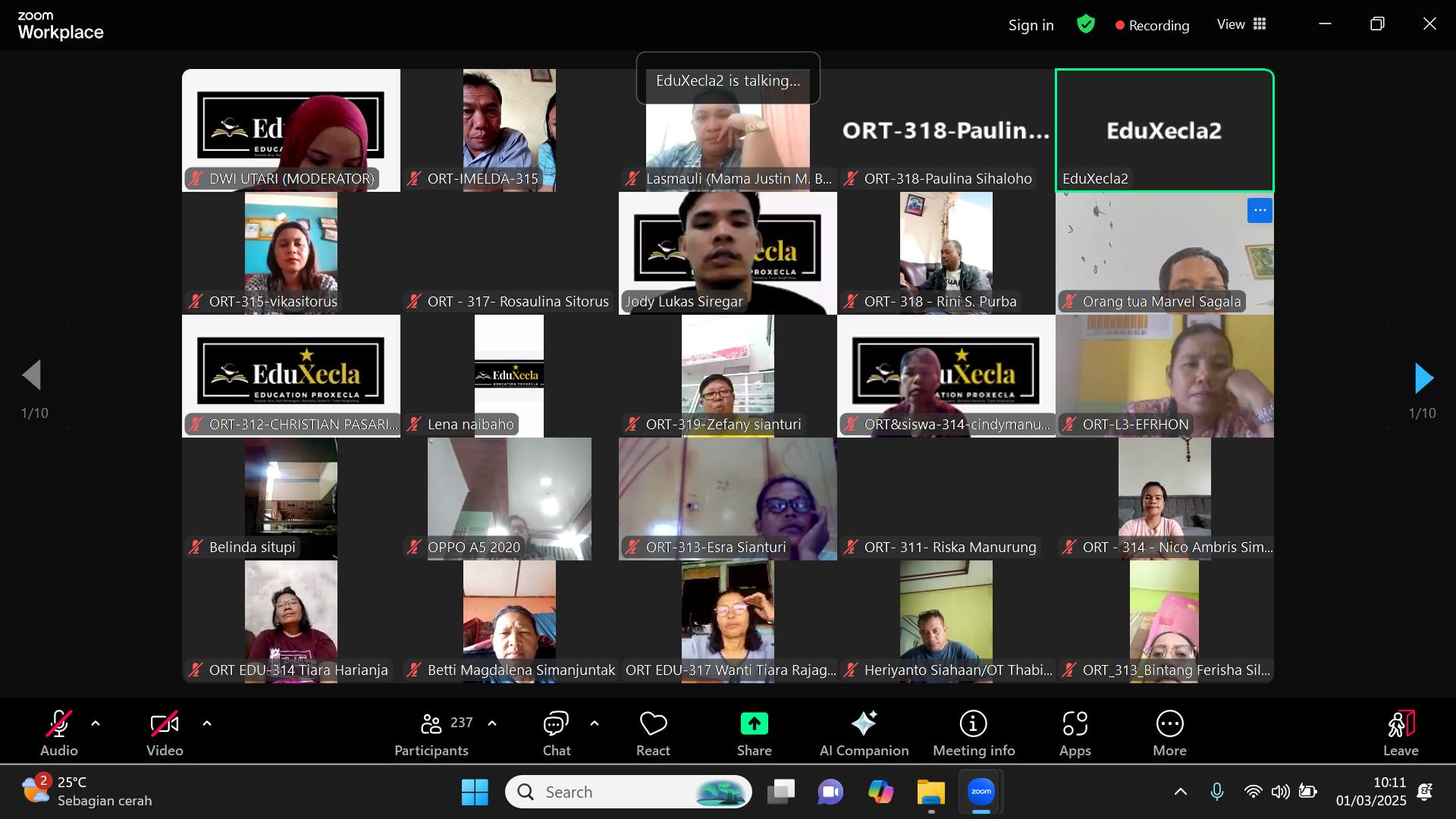Click ORT EDU-317 Wanti Tiara Rajag label
This screenshot has height=819, width=1456.
click(x=730, y=670)
